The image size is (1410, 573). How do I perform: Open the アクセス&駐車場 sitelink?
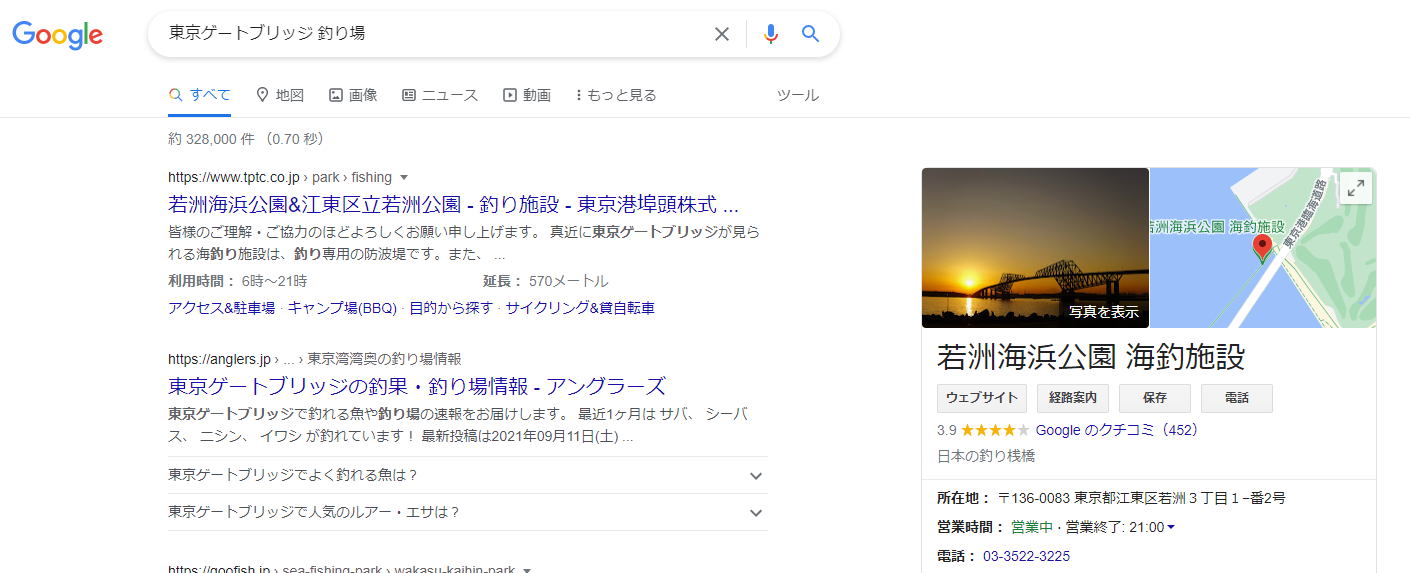(222, 308)
